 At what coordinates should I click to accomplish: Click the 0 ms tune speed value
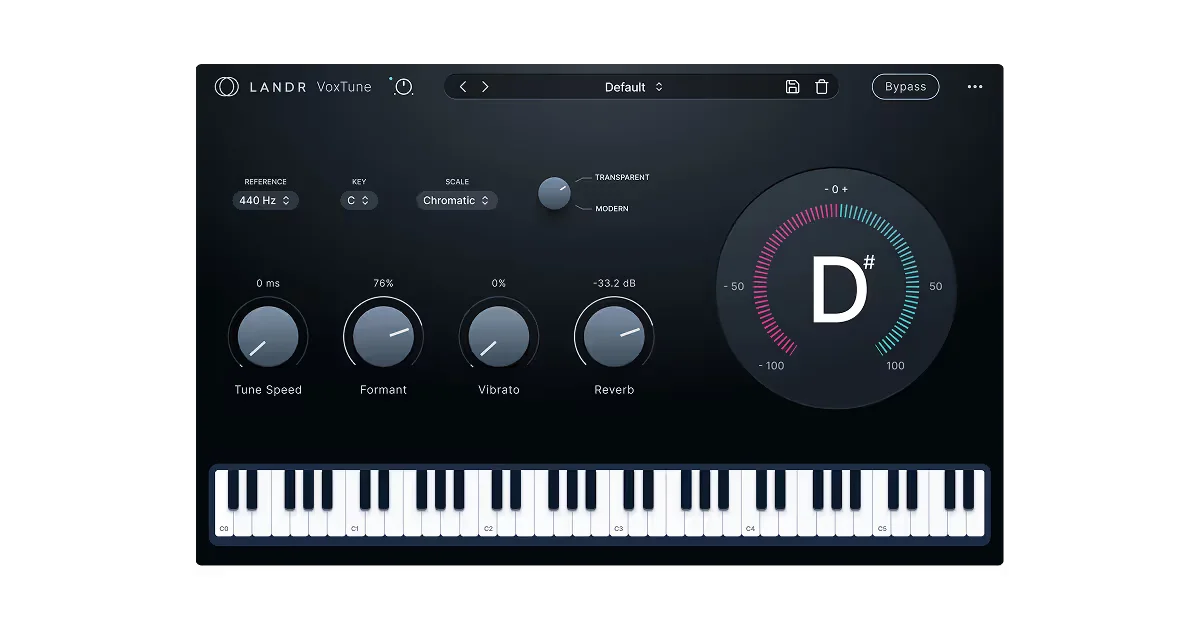(x=268, y=283)
